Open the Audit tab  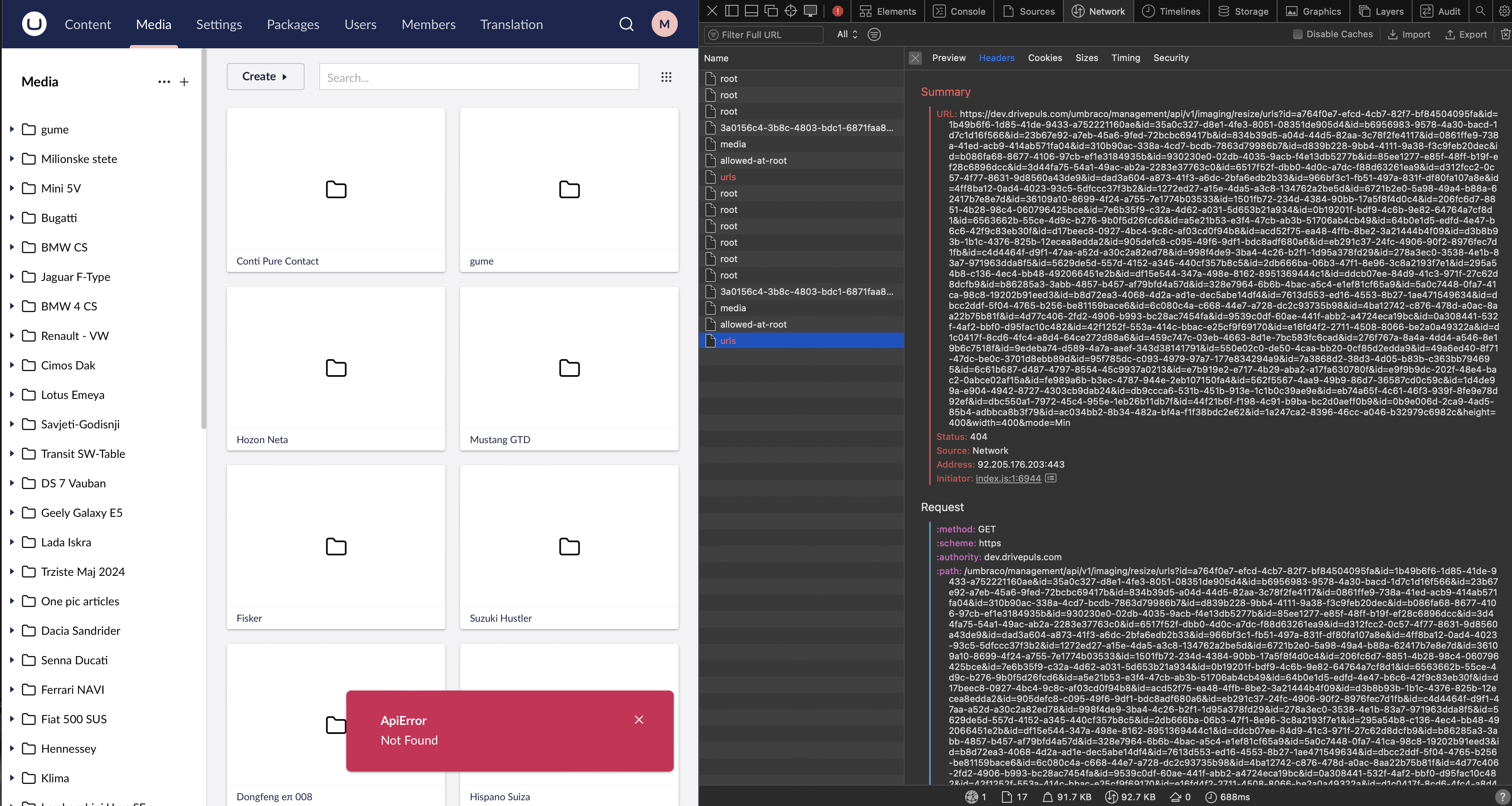(1440, 11)
